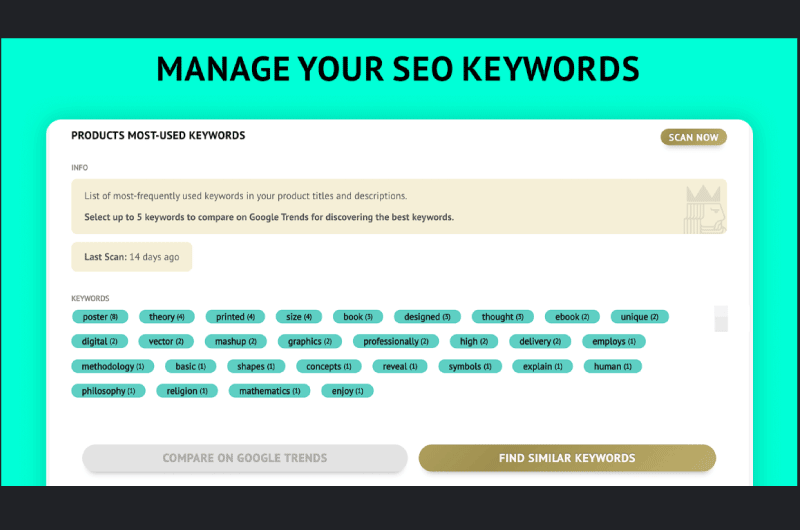This screenshot has height=530, width=800.
Task: Click Find Similar Keywords button
Action: [x=567, y=458]
